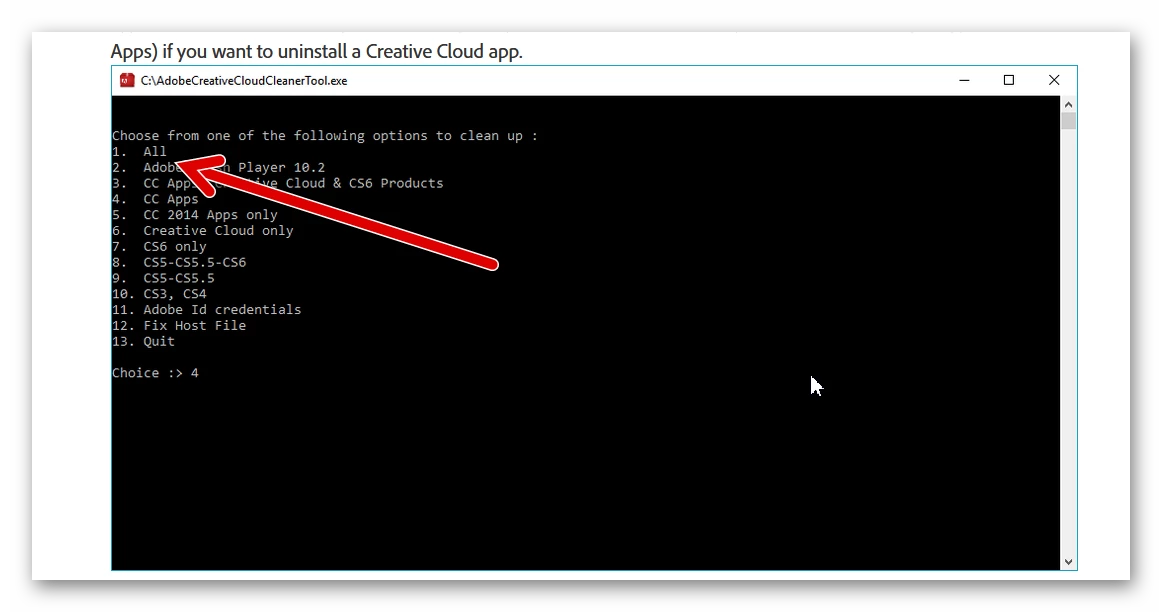Click the 'Choice :> 4' prompt line
The height and width of the screenshot is (612, 1162).
pos(156,373)
